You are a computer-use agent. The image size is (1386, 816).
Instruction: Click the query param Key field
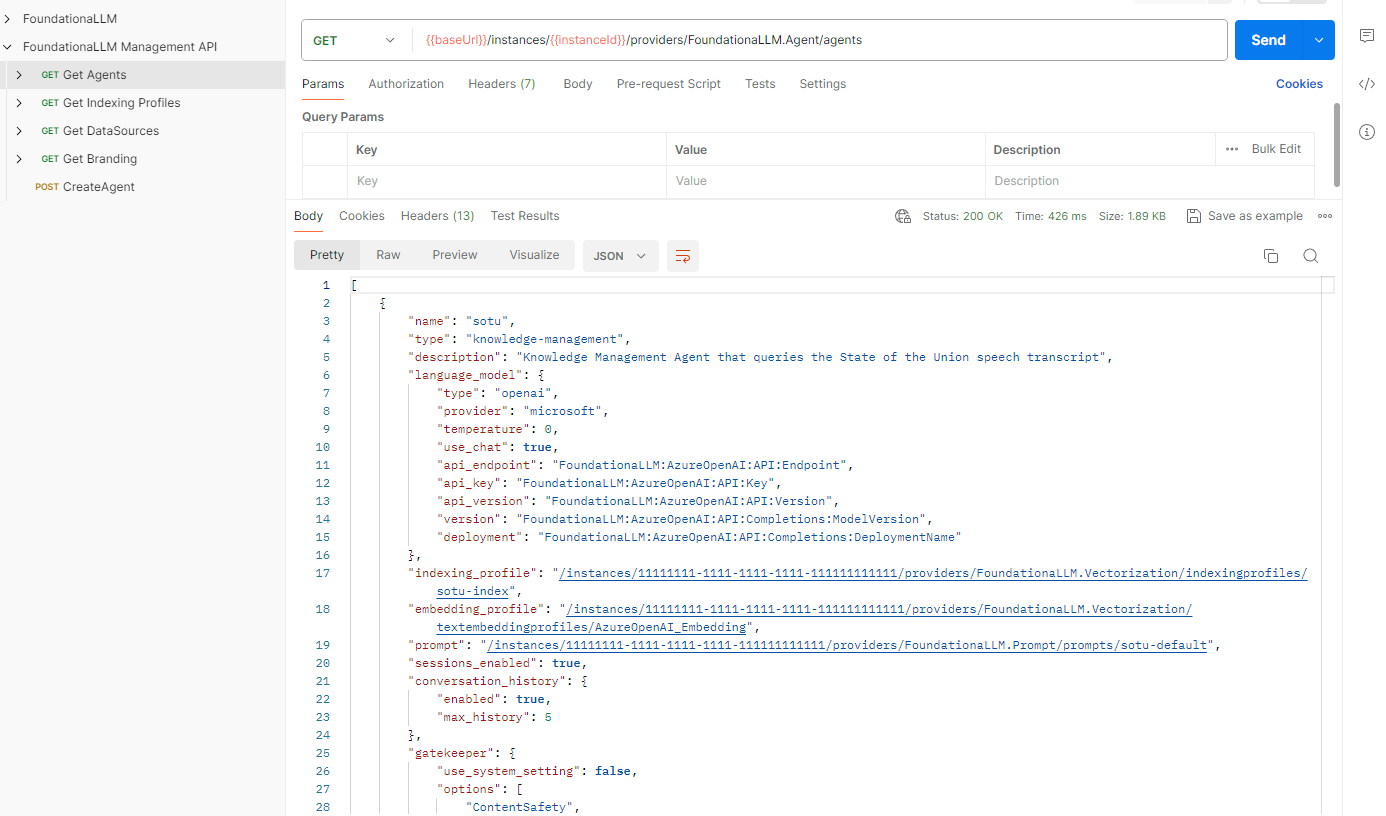(x=506, y=181)
